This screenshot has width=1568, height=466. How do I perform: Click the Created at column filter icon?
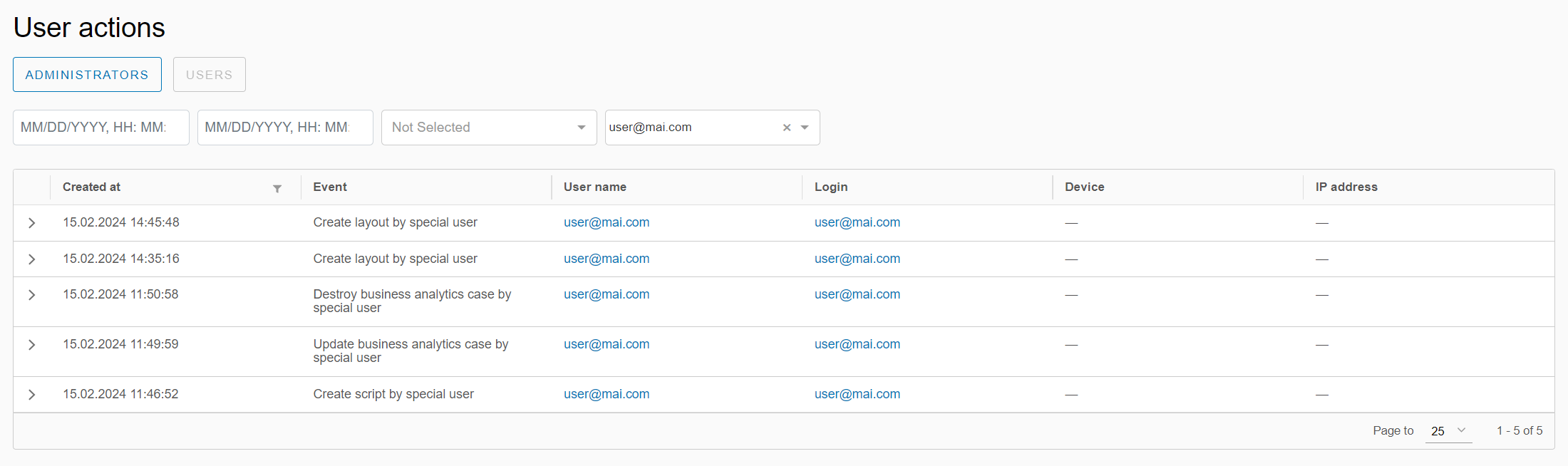(x=277, y=188)
